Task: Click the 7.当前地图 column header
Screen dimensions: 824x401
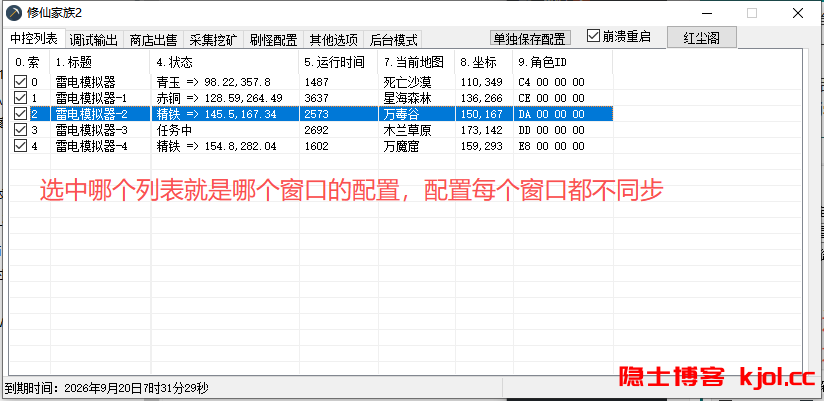Action: pos(416,63)
